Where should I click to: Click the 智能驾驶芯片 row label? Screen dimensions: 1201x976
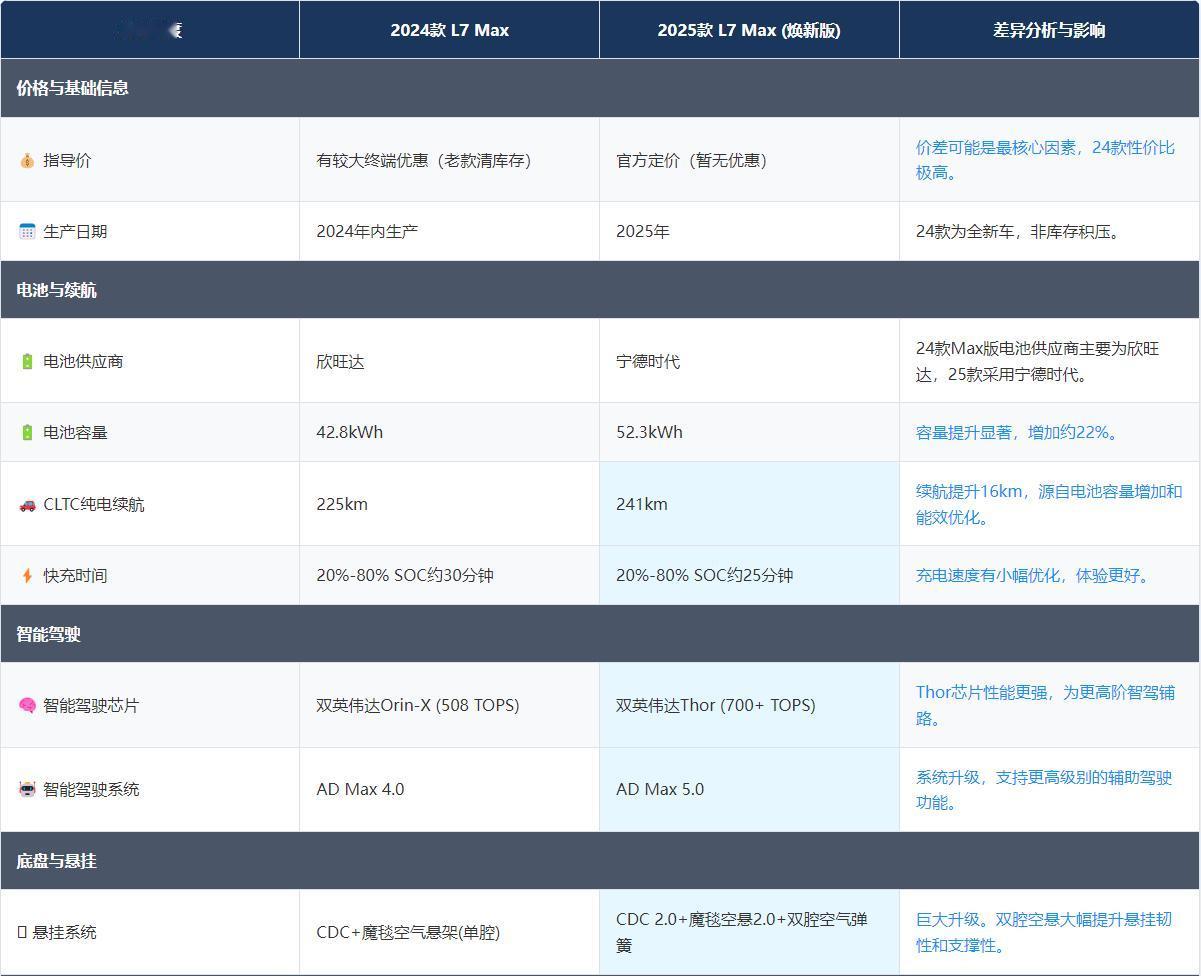point(91,705)
